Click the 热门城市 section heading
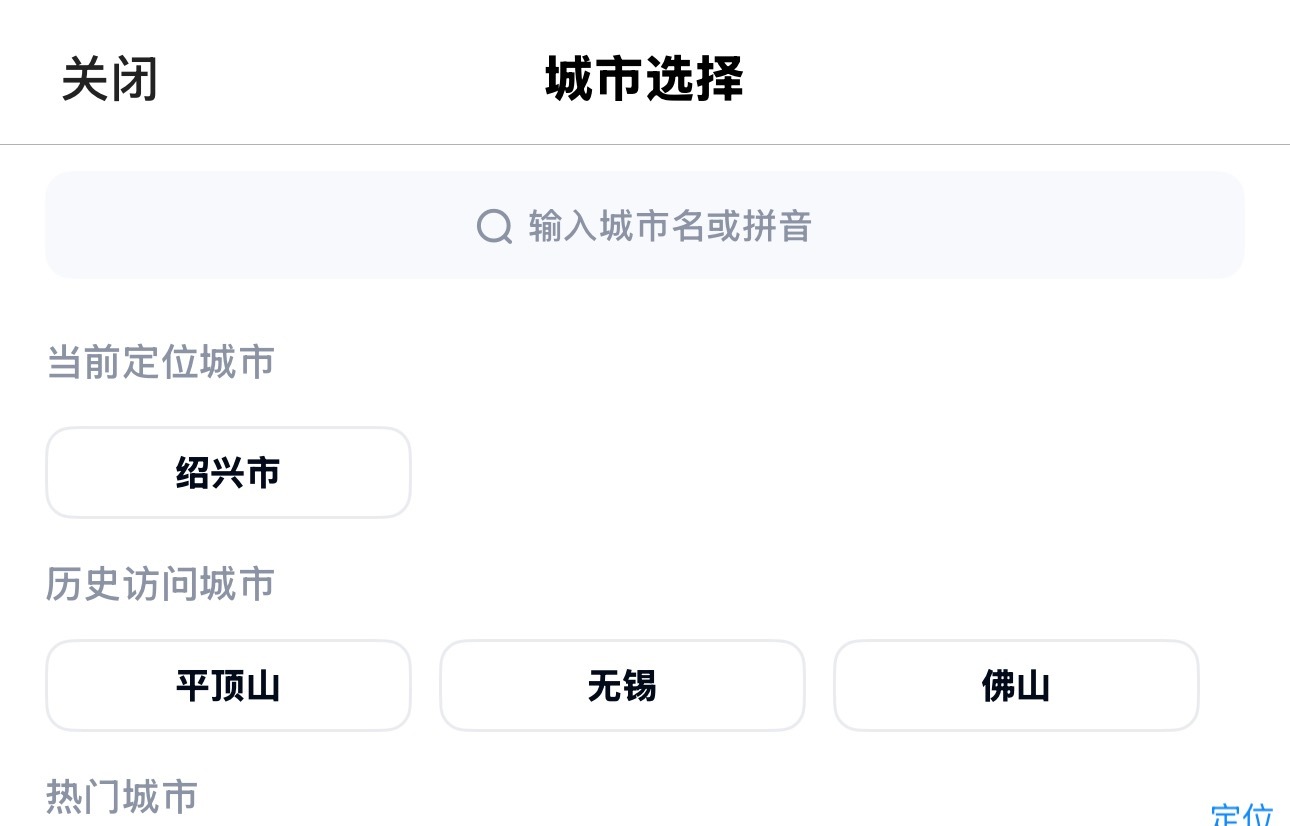This screenshot has width=1290, height=826. [x=122, y=797]
